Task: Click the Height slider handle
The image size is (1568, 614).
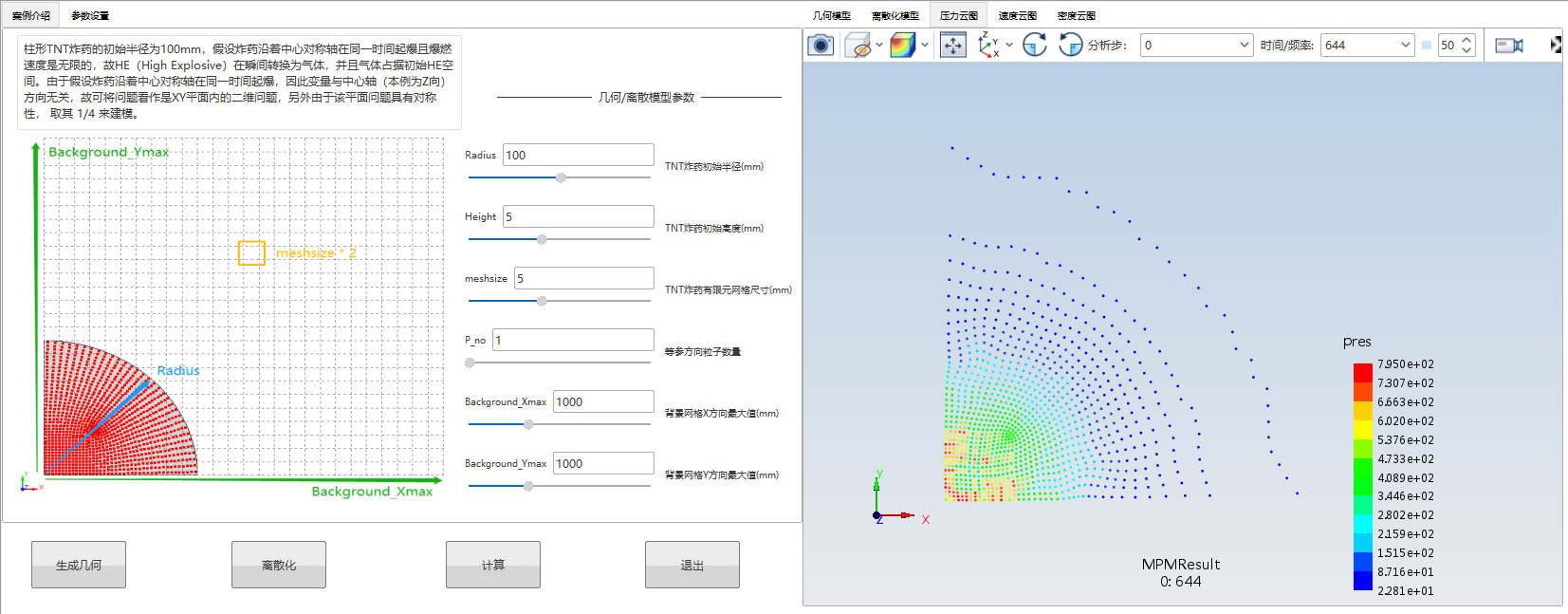Action: (x=542, y=239)
